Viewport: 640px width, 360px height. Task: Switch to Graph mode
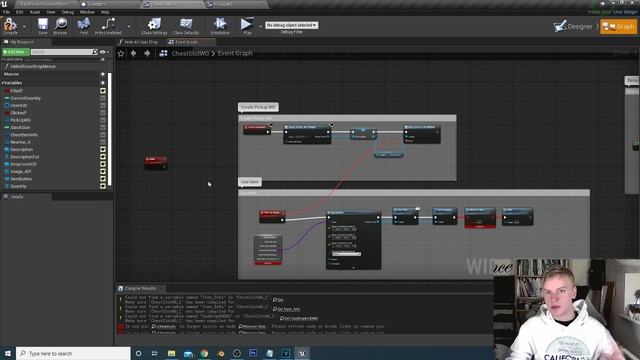click(x=618, y=27)
